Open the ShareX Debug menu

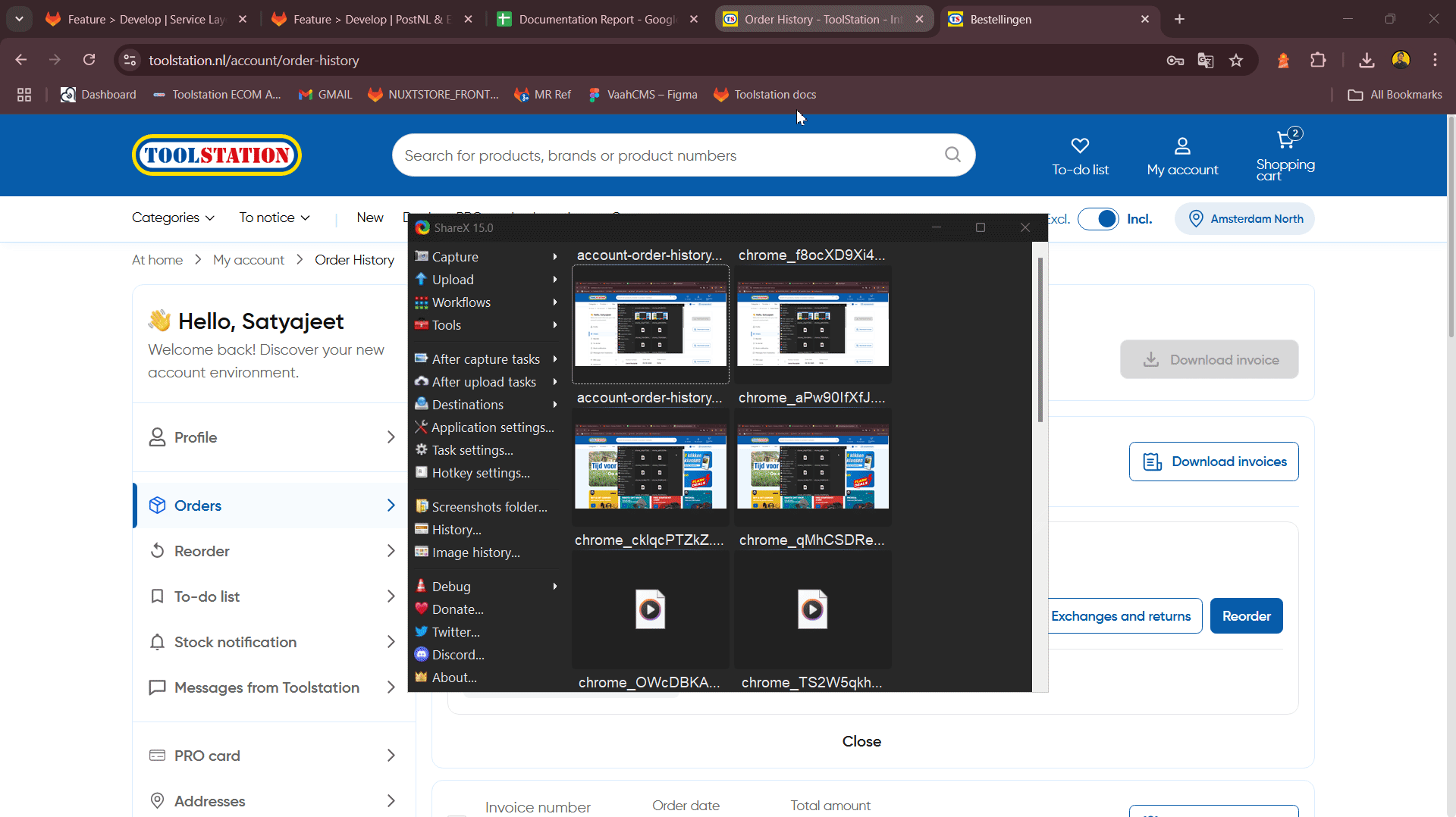tap(450, 586)
